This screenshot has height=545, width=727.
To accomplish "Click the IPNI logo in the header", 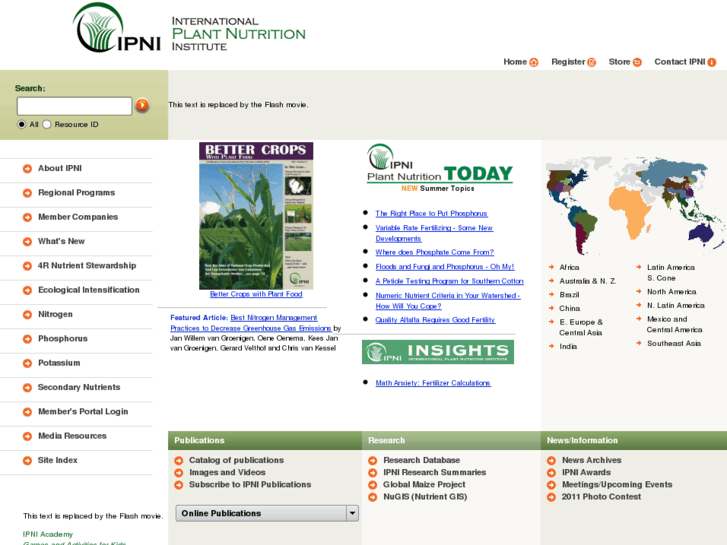I will tap(117, 28).
